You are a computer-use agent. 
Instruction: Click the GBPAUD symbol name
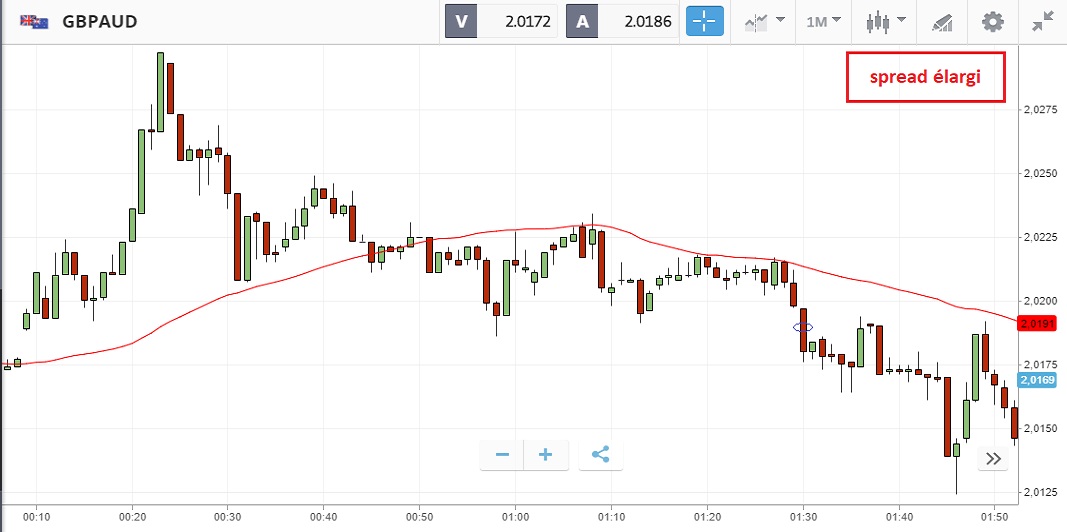point(100,21)
